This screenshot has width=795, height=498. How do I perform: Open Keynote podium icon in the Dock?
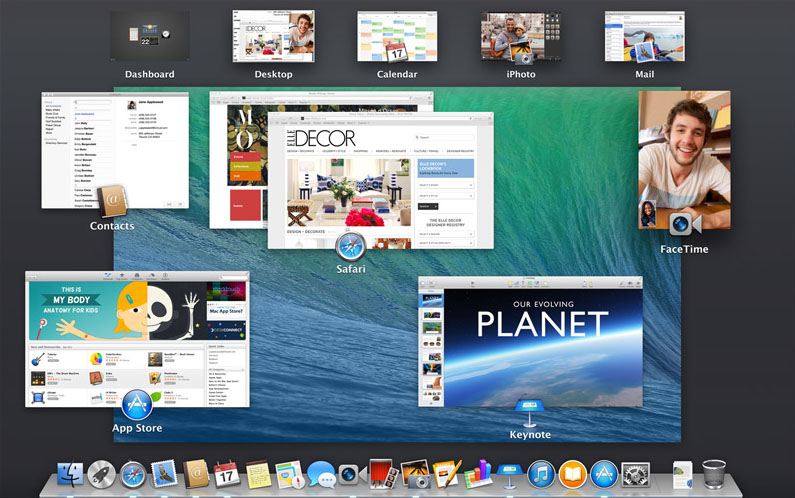point(510,476)
